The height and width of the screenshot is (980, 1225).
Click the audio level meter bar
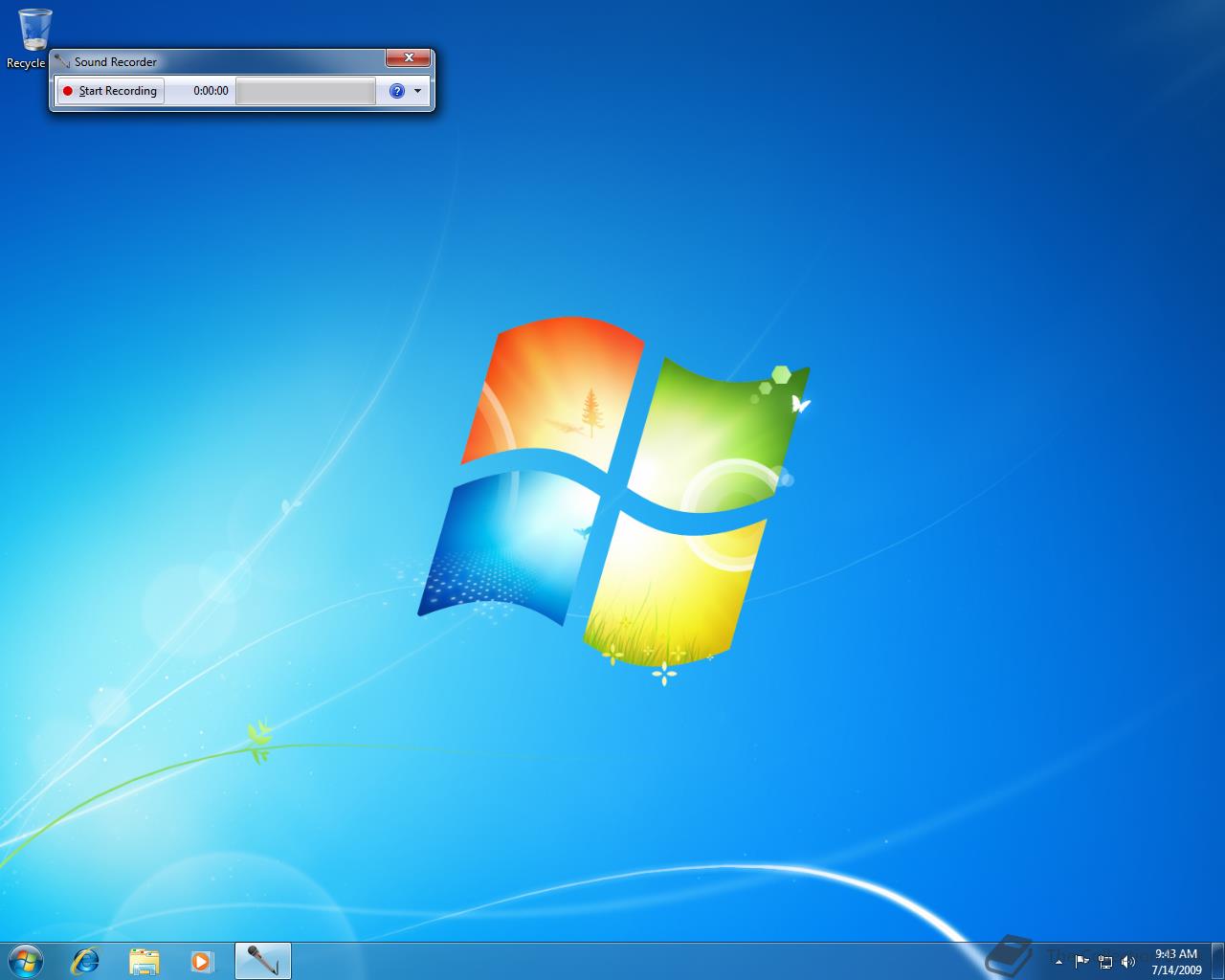click(x=305, y=91)
